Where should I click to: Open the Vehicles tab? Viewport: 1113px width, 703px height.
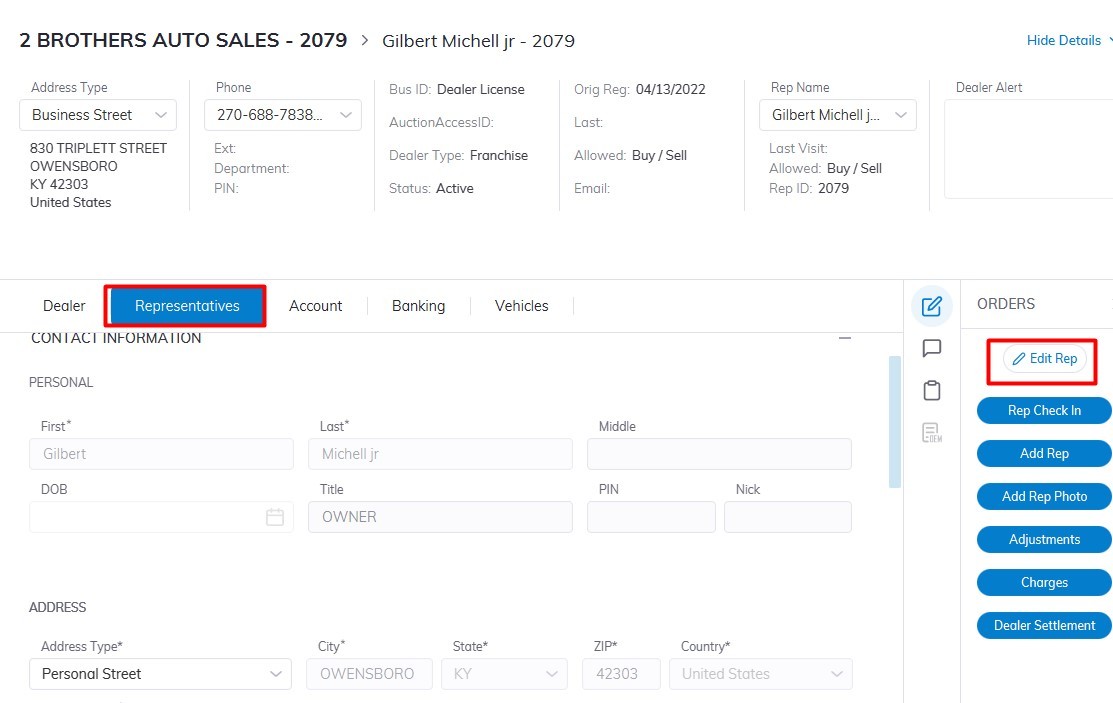[x=521, y=306]
